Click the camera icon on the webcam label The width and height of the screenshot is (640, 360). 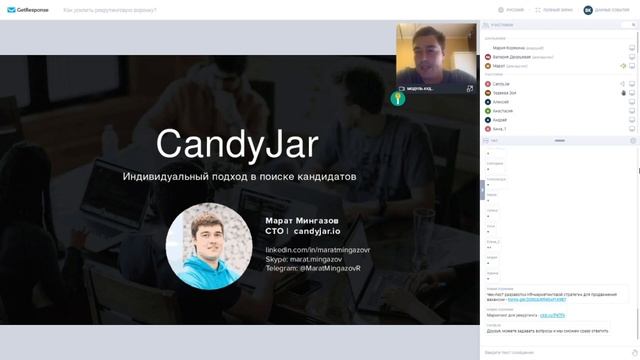pos(402,88)
